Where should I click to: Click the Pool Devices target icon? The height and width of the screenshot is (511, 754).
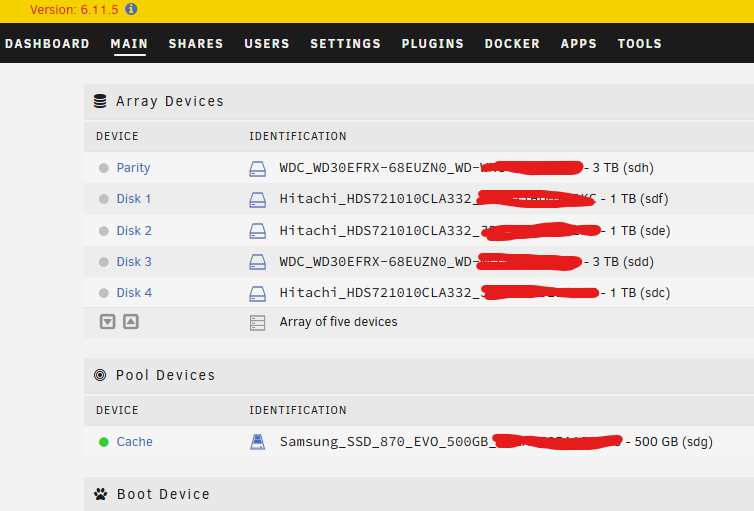(100, 375)
